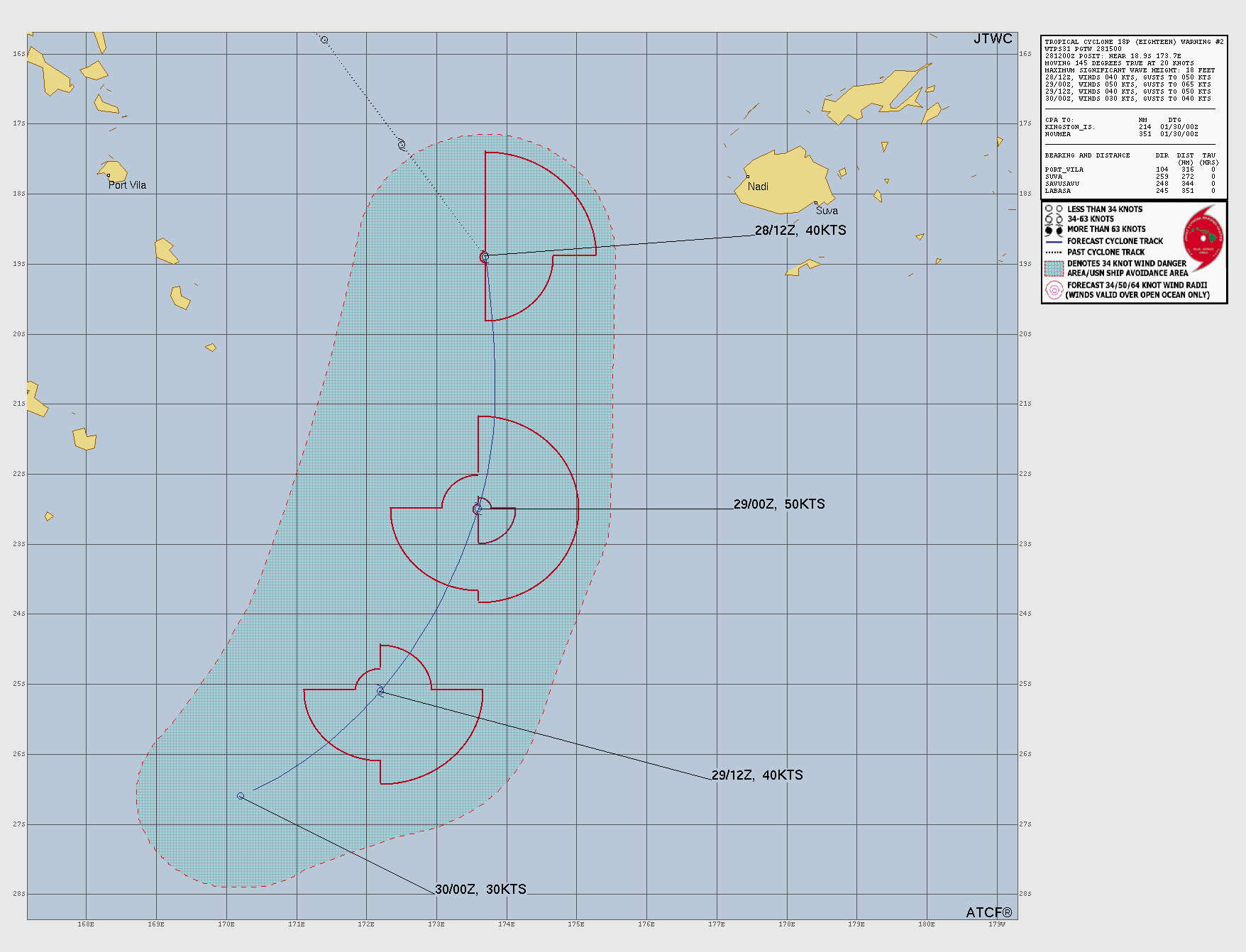
Task: Click the forecast cyclone track legend line
Action: 1054,241
